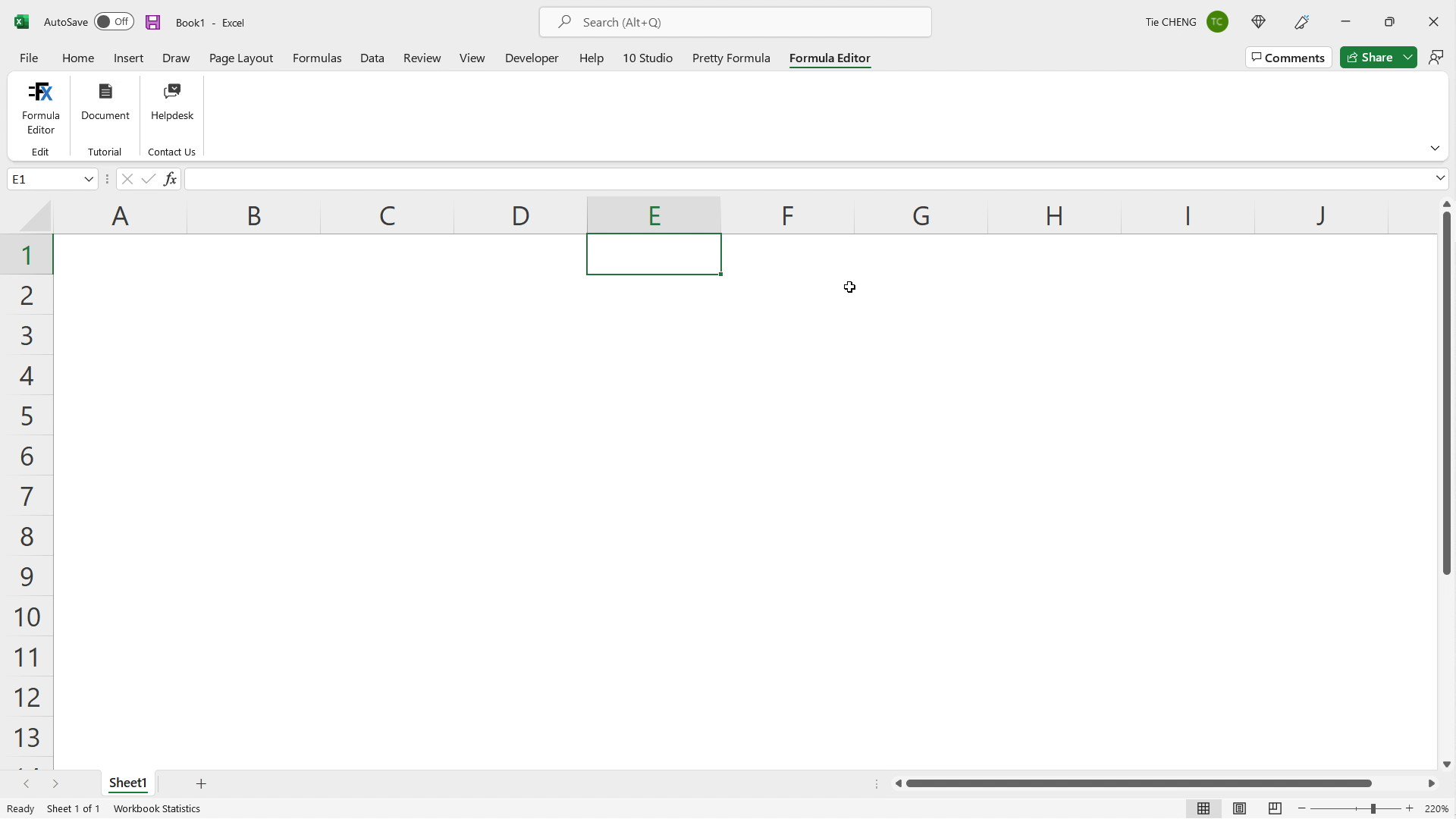1456x819 pixels.
Task: Switch to Page Break Preview view
Action: coord(1276,808)
